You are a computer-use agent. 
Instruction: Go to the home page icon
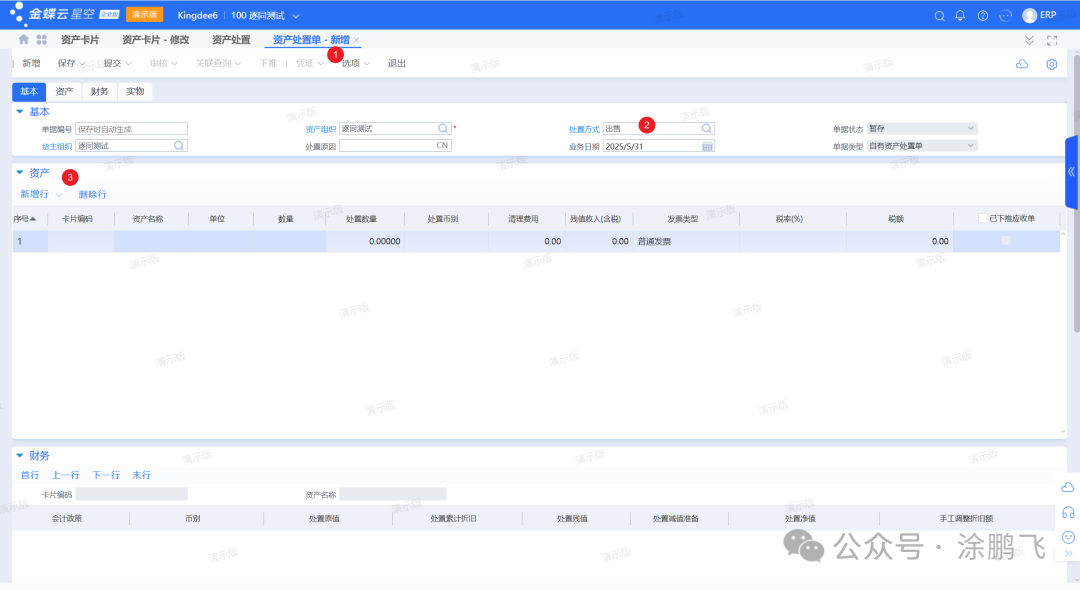point(24,40)
